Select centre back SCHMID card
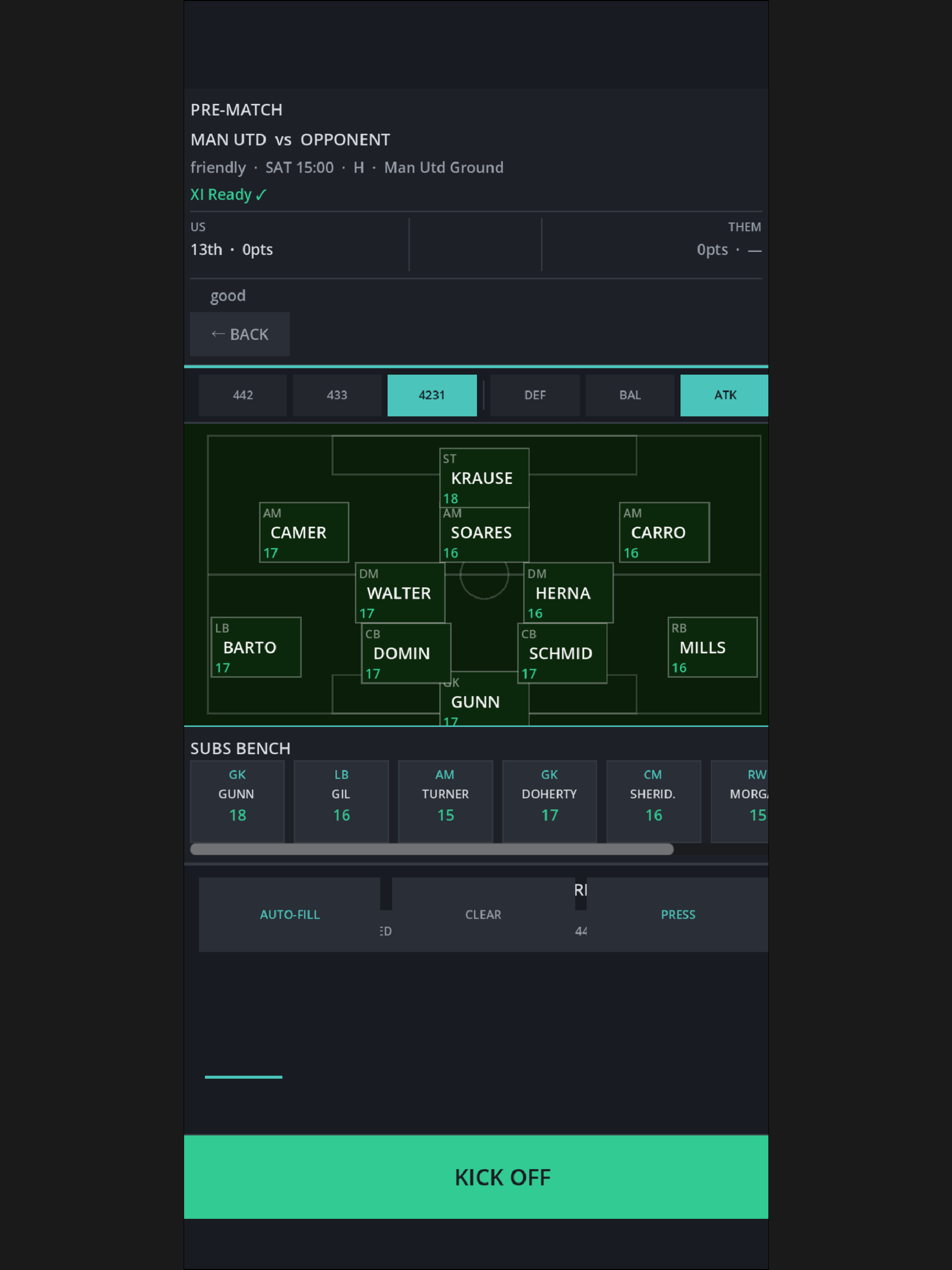 click(562, 653)
